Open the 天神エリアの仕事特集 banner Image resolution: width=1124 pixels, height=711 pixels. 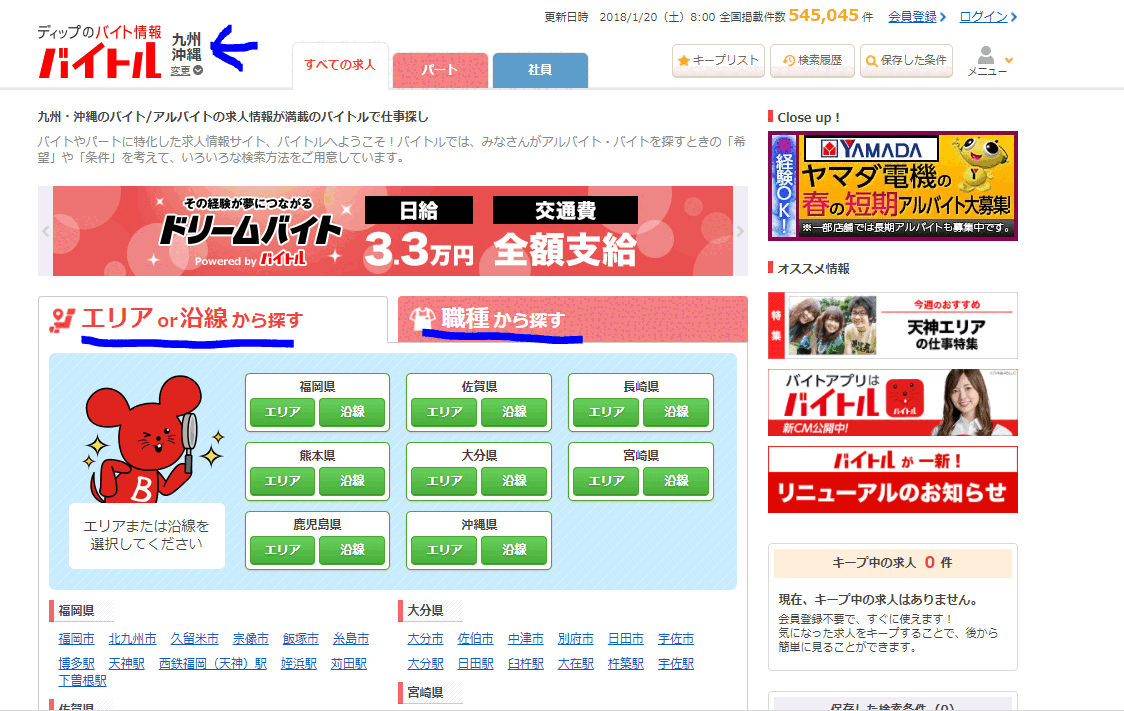click(892, 325)
